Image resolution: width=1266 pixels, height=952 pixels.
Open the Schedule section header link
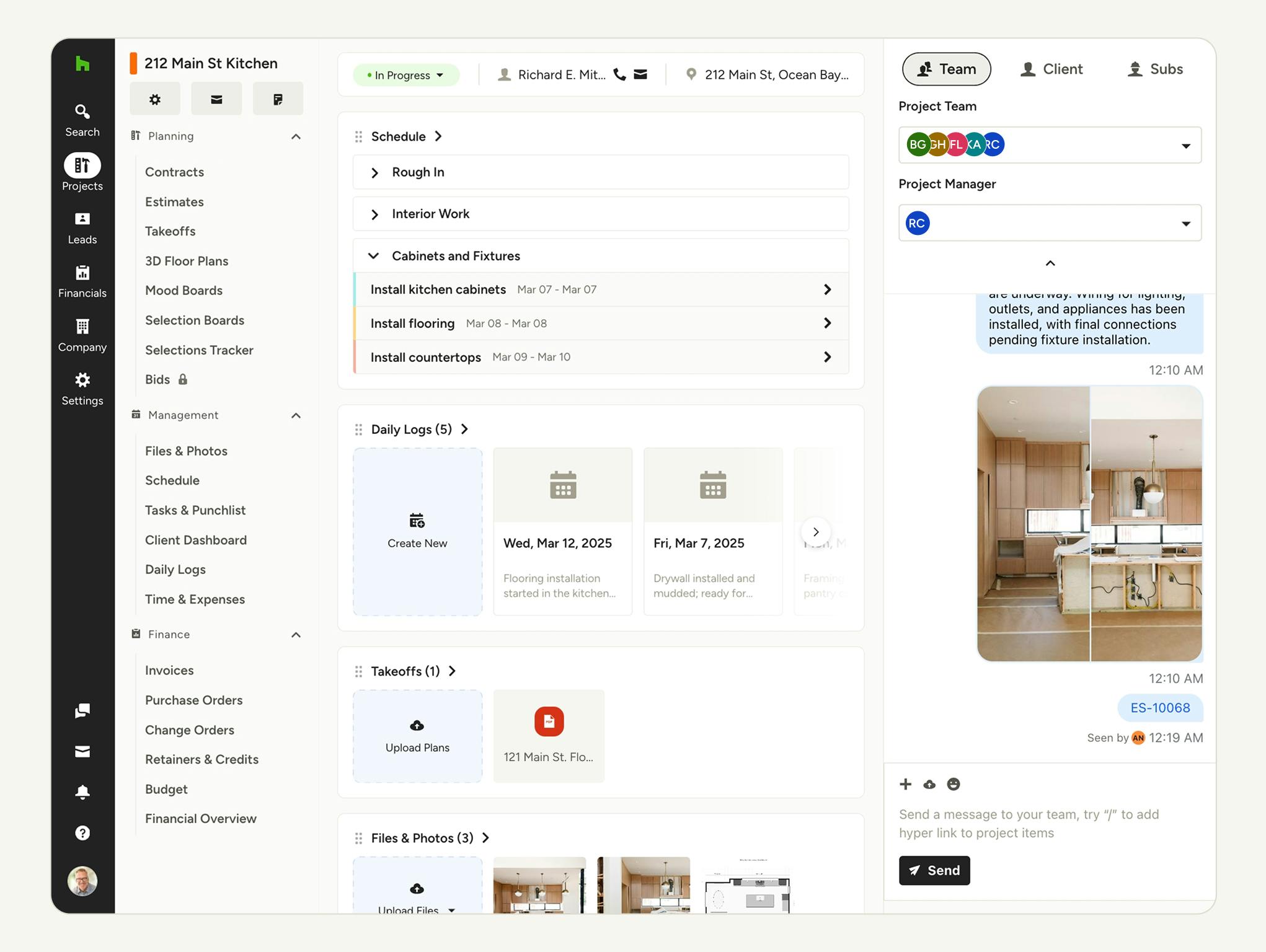point(407,136)
